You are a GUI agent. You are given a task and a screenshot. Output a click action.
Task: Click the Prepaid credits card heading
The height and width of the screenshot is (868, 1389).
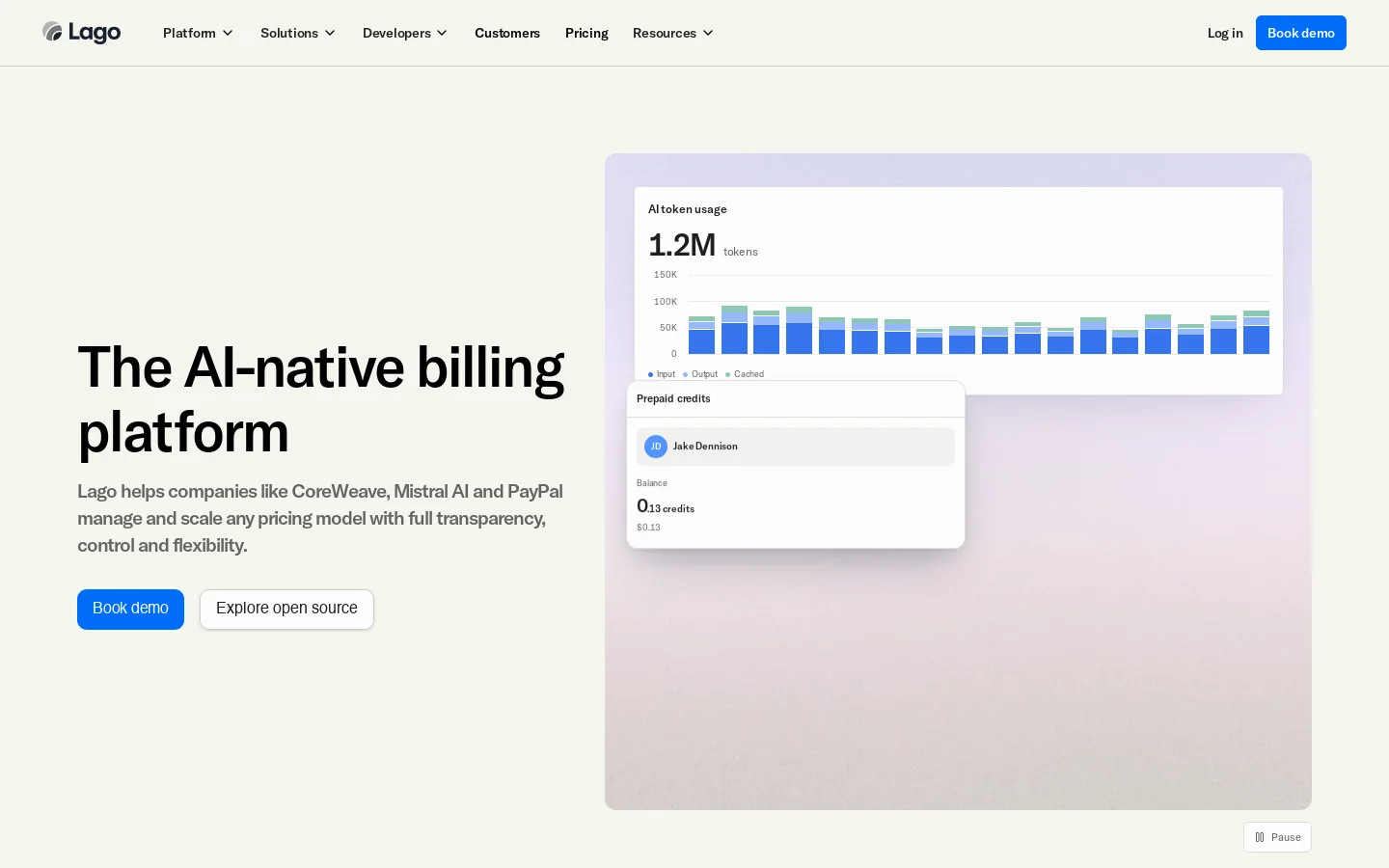673,398
